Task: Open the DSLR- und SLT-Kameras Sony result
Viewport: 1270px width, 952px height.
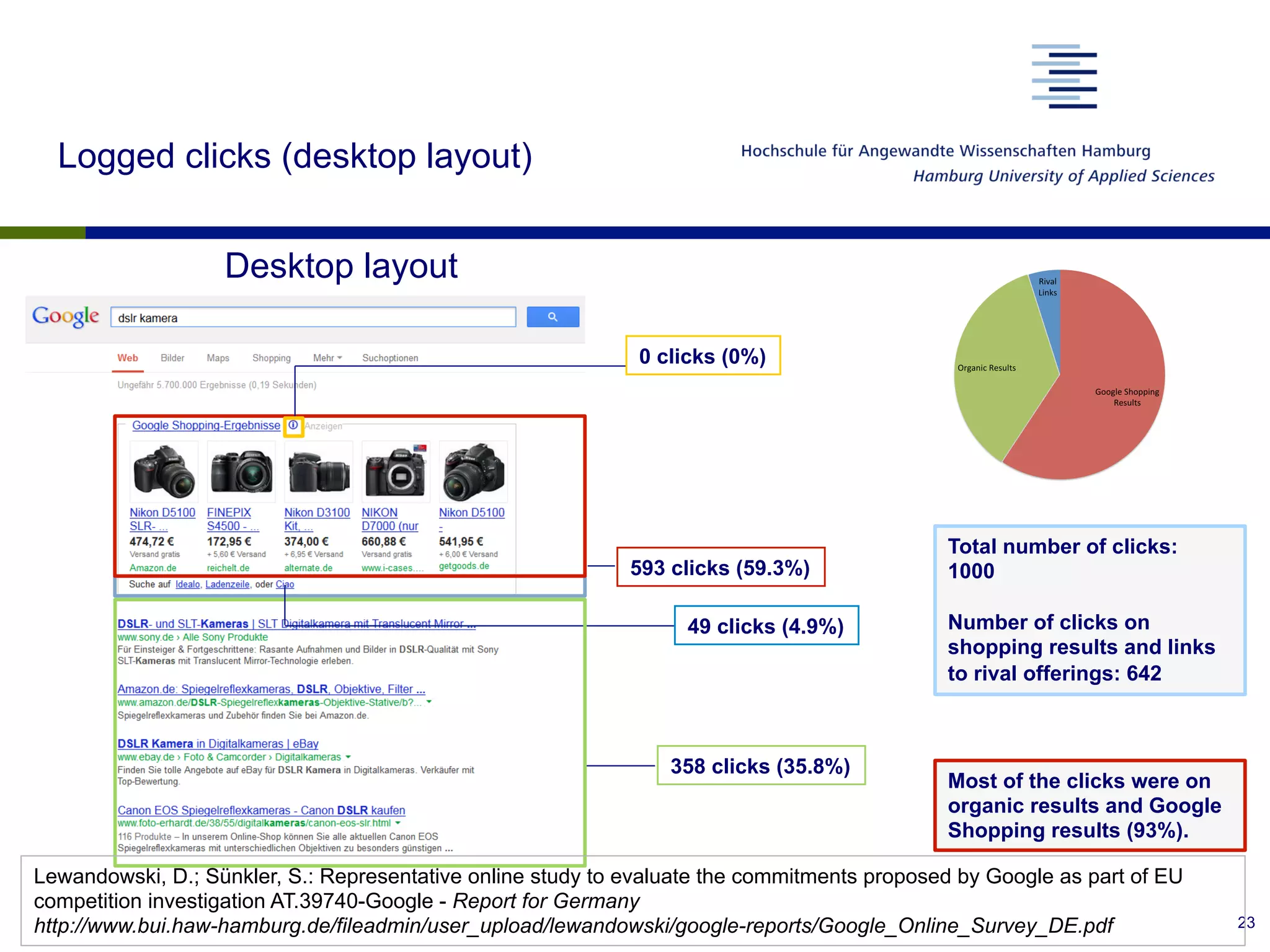Action: 296,624
